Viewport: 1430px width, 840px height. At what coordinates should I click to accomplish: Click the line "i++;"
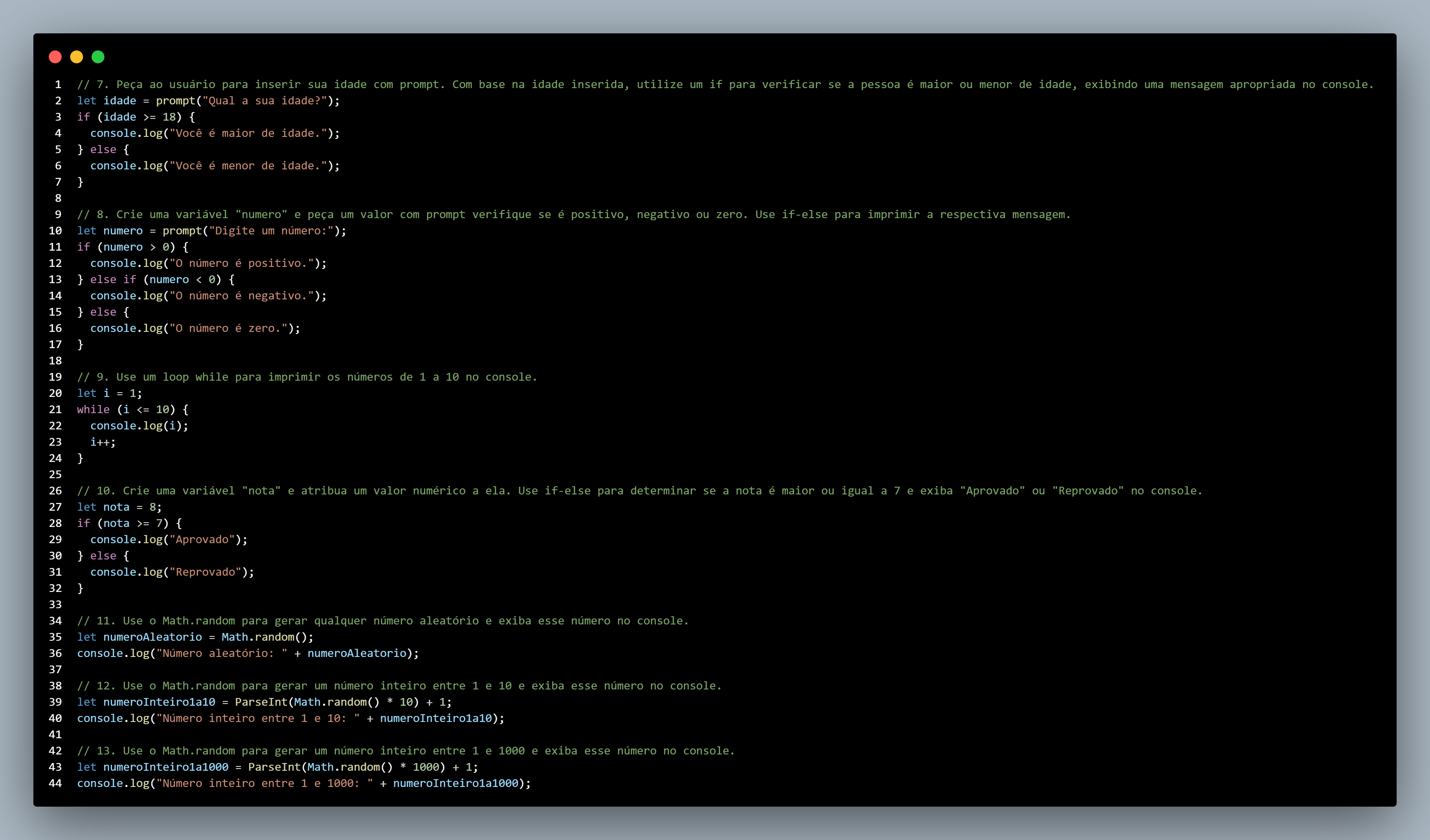click(x=103, y=442)
